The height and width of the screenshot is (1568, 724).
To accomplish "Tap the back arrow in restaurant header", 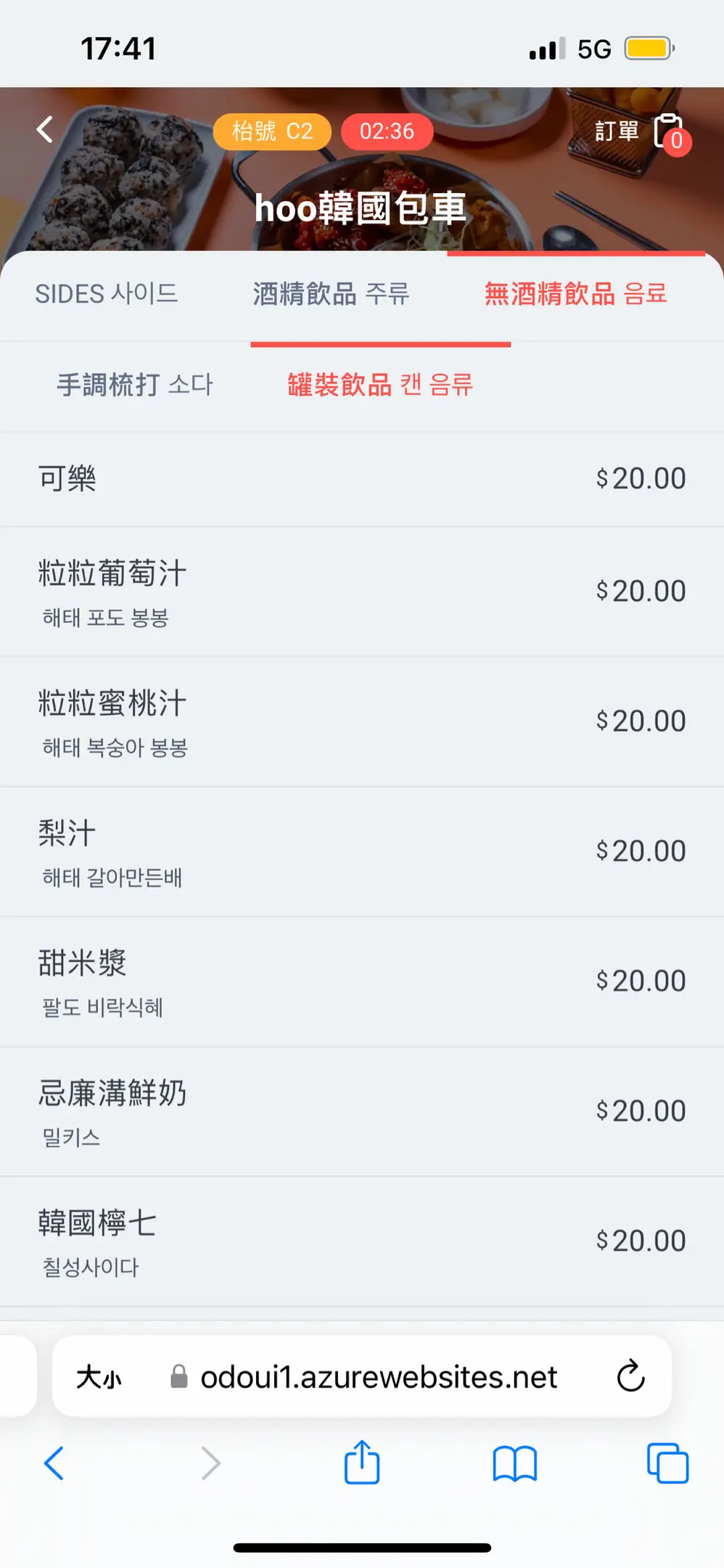I will (45, 130).
